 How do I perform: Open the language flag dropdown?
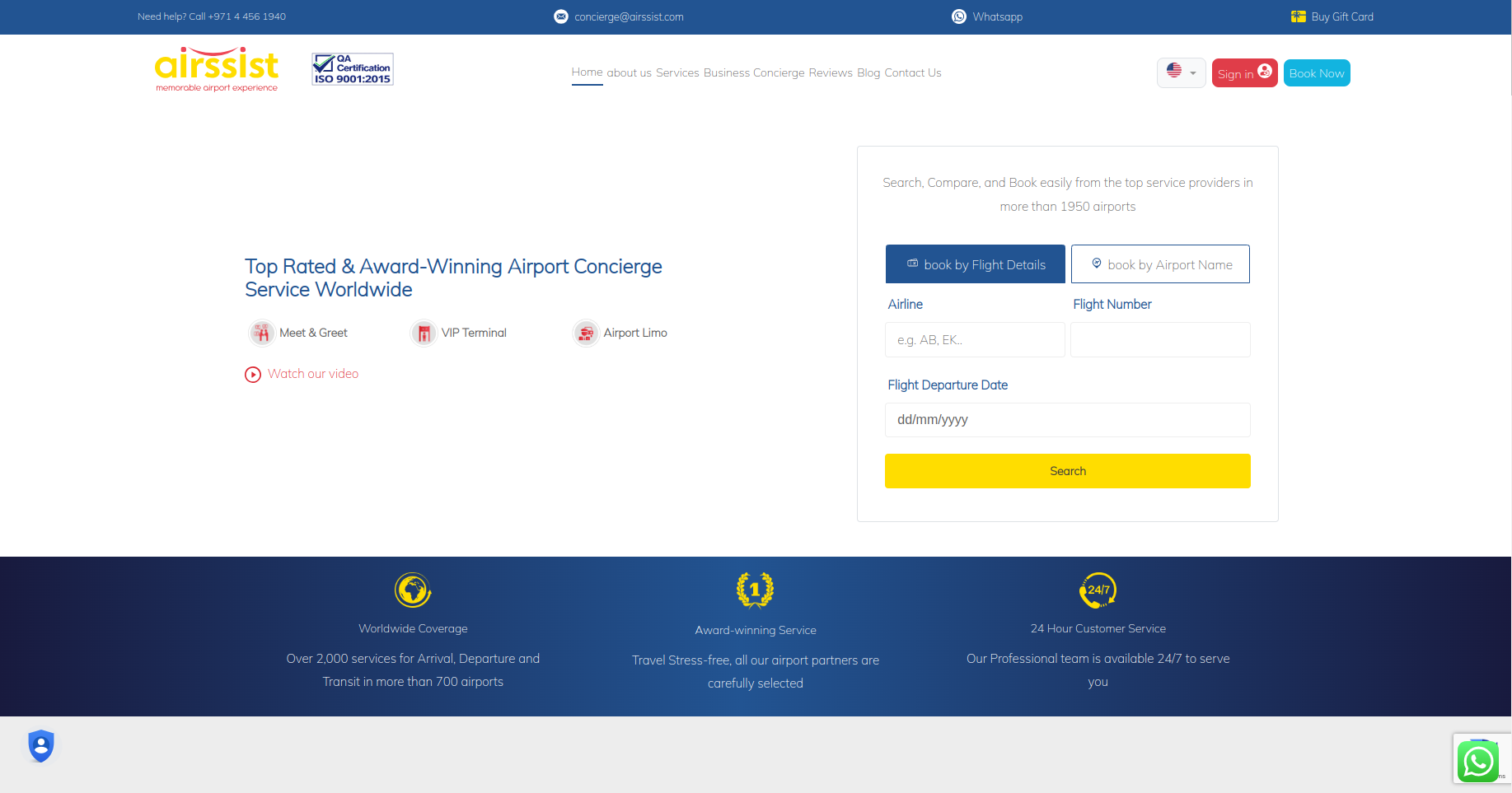(1181, 72)
